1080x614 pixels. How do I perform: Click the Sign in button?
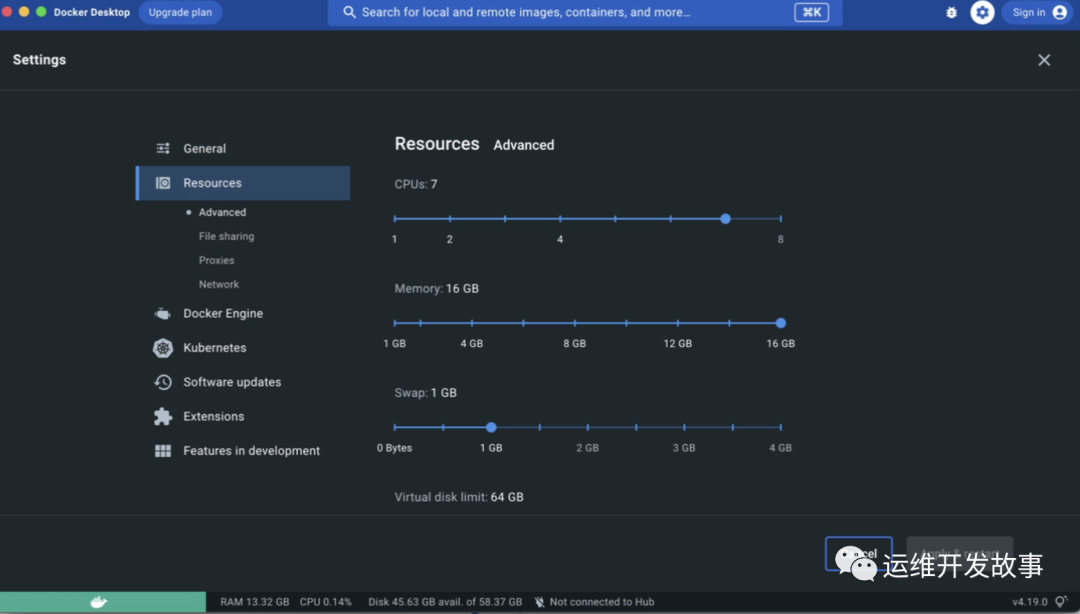tap(1039, 12)
